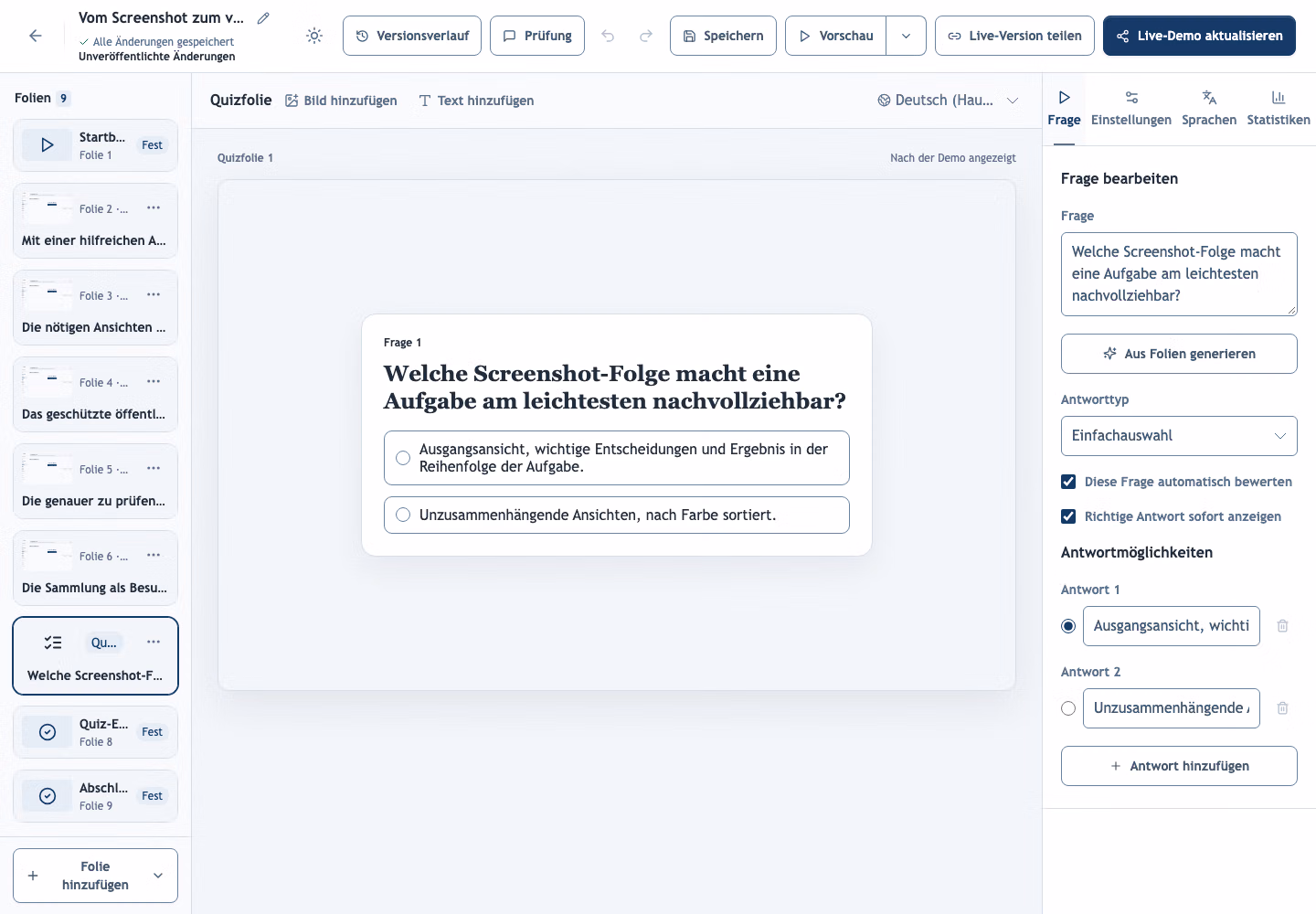Click 'Text hinzufügen' in the slide toolbar

tap(476, 101)
